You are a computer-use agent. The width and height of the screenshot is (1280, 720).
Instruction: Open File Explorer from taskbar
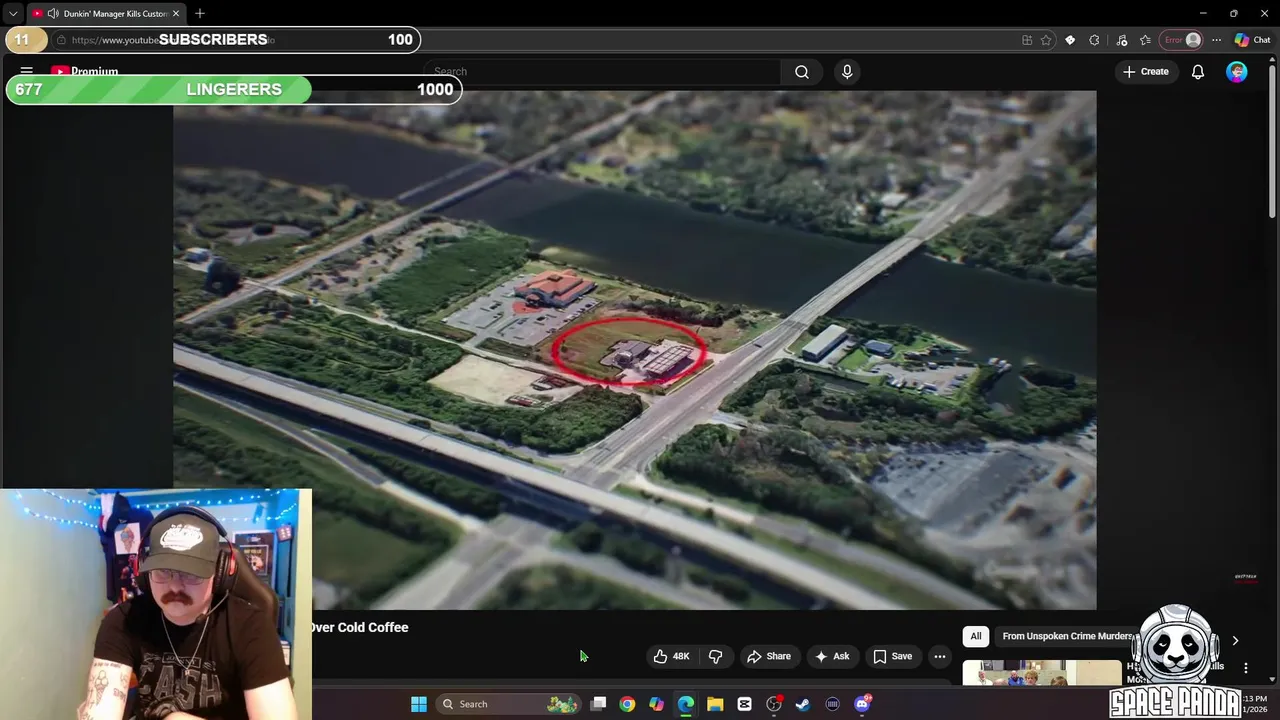click(x=715, y=704)
